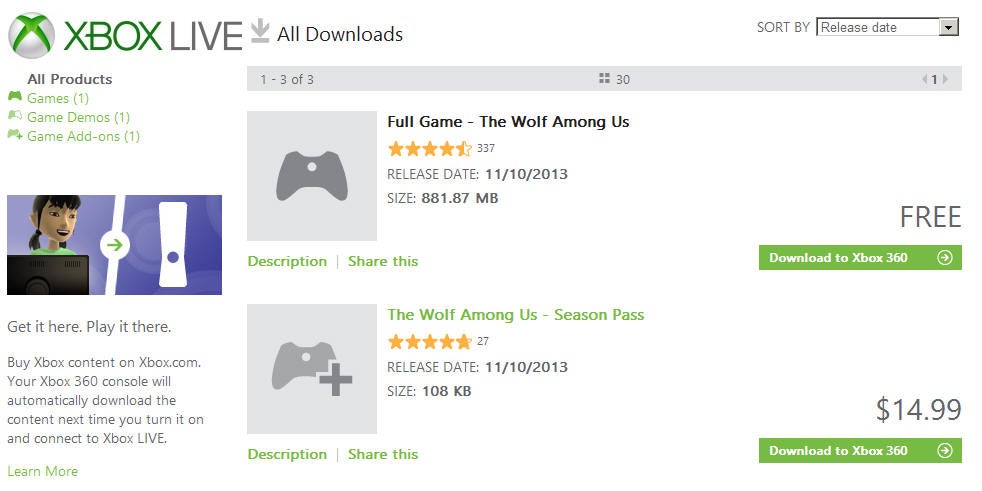Click the Sort By dropdown arrow

pyautogui.click(x=949, y=27)
